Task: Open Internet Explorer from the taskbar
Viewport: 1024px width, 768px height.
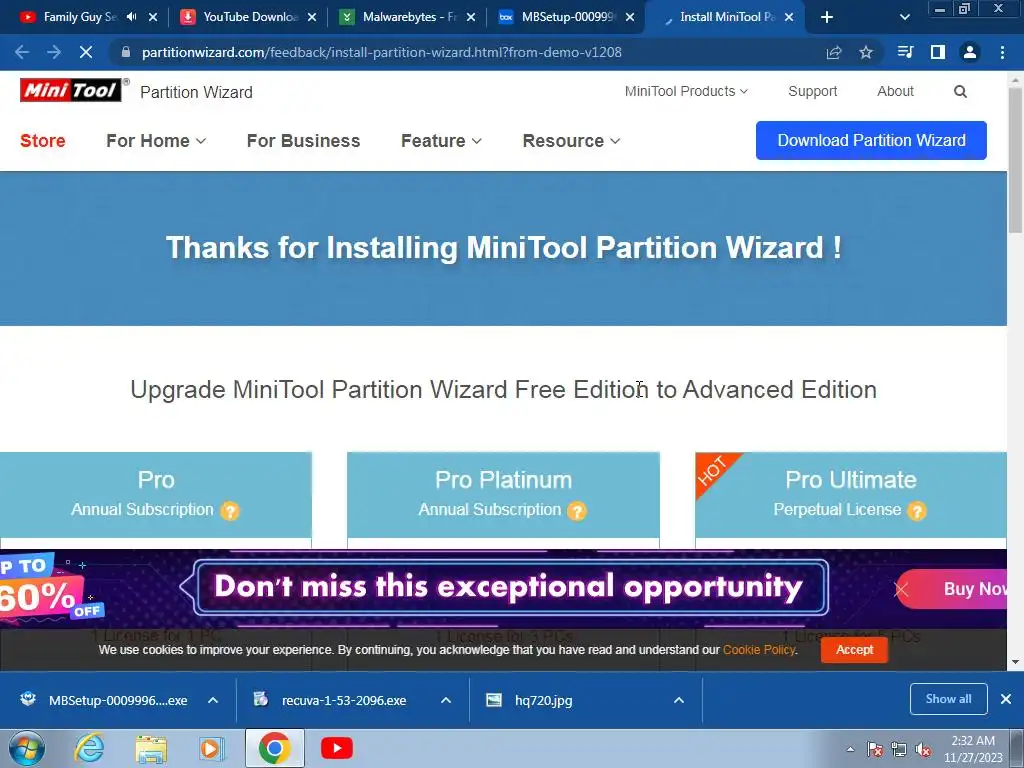Action: pos(89,748)
